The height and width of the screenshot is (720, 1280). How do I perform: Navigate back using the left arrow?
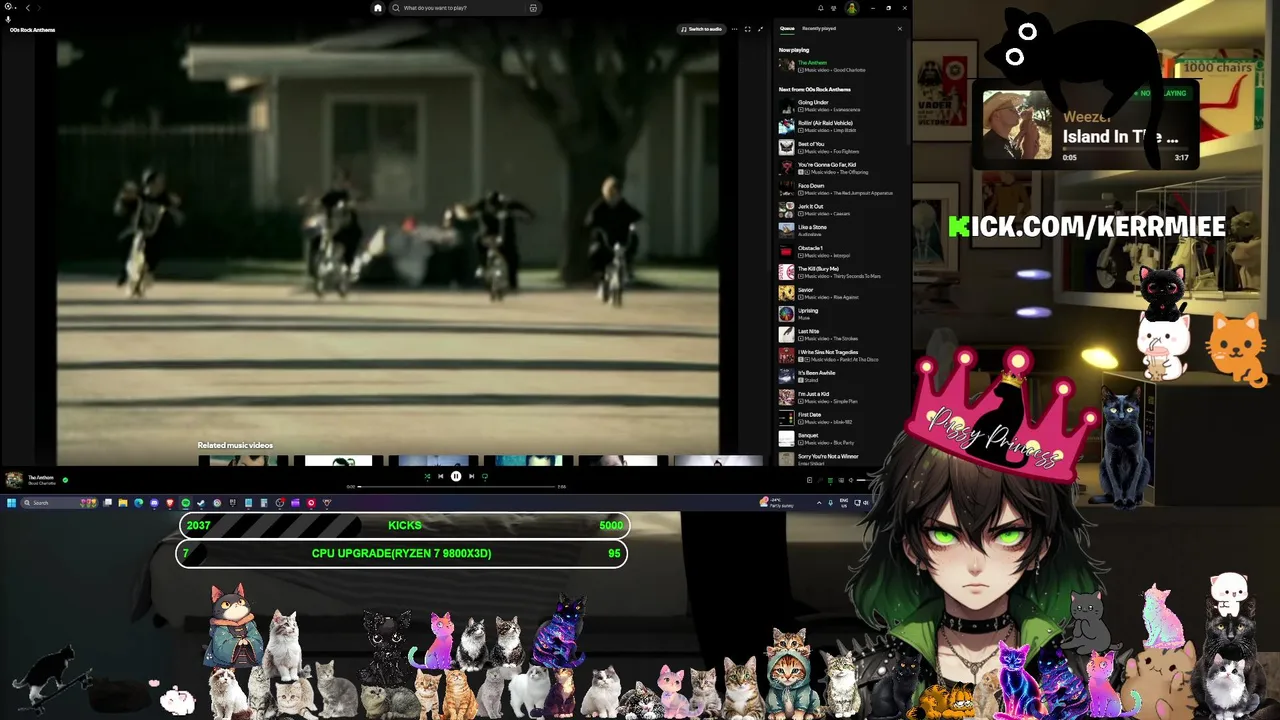[x=27, y=8]
